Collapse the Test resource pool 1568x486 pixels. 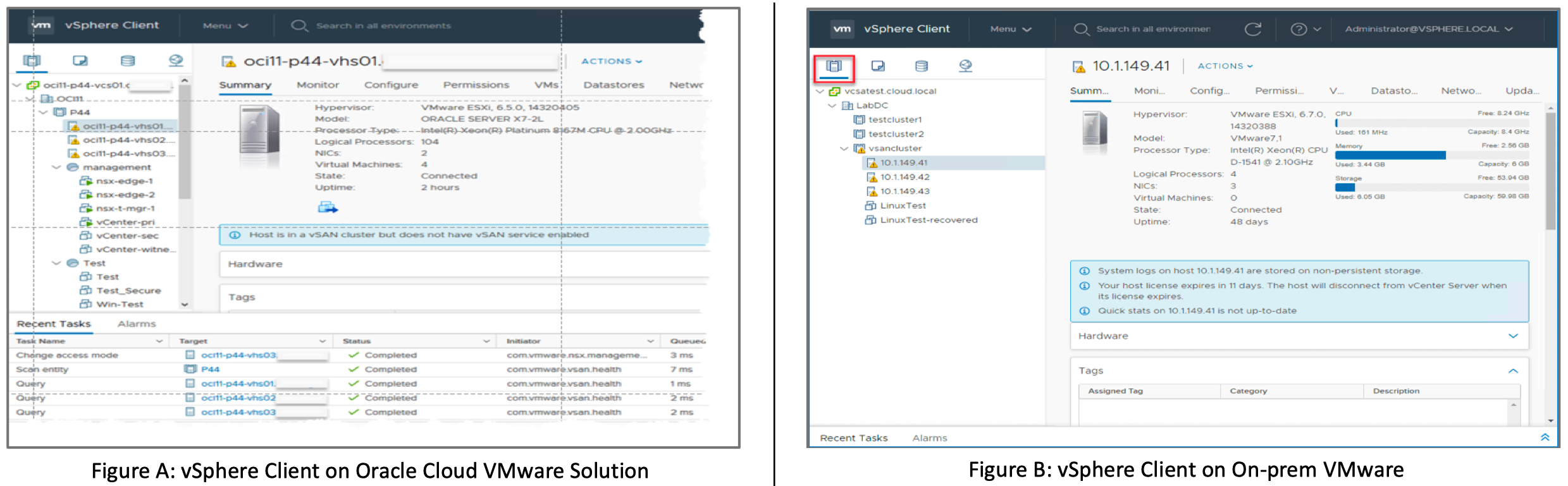coord(56,263)
